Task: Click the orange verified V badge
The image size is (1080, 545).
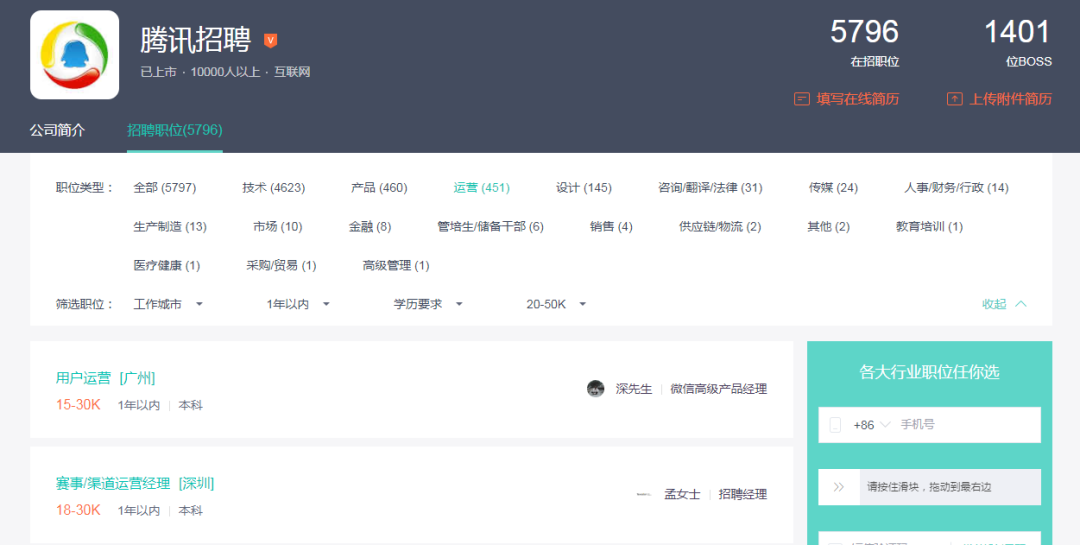Action: coord(271,41)
